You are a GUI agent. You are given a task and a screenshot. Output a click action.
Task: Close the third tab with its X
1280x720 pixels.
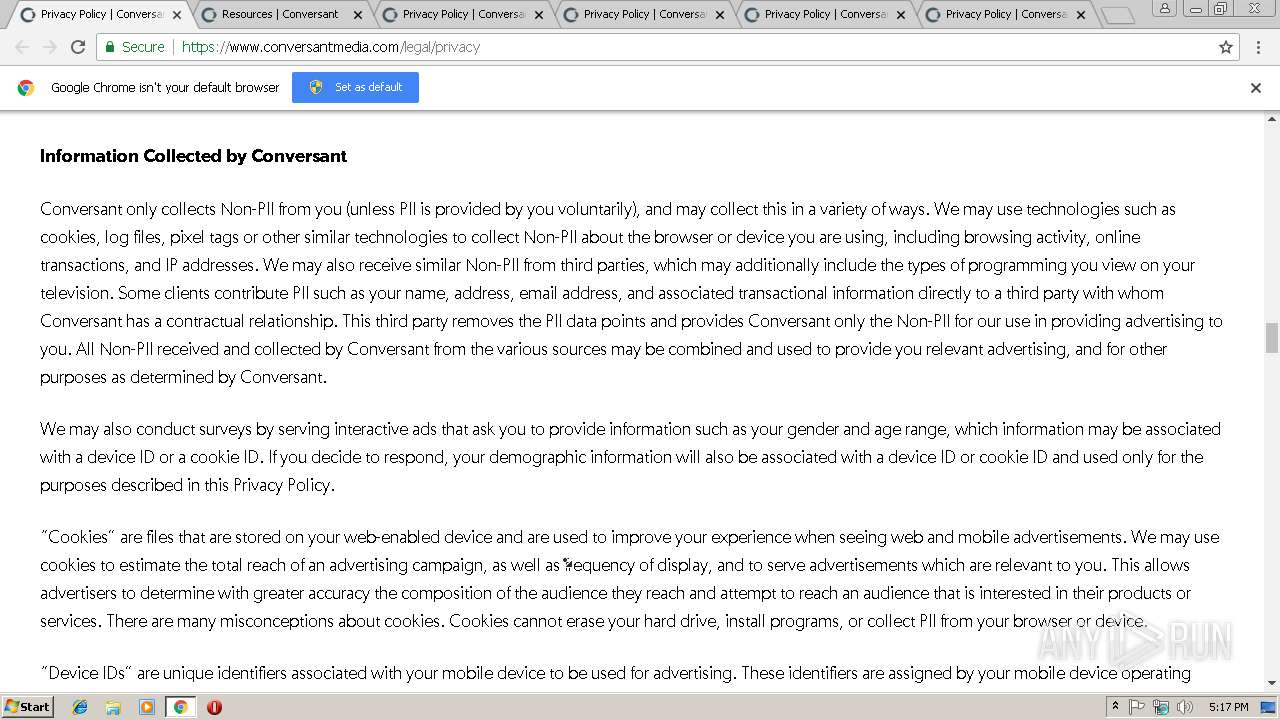(539, 15)
